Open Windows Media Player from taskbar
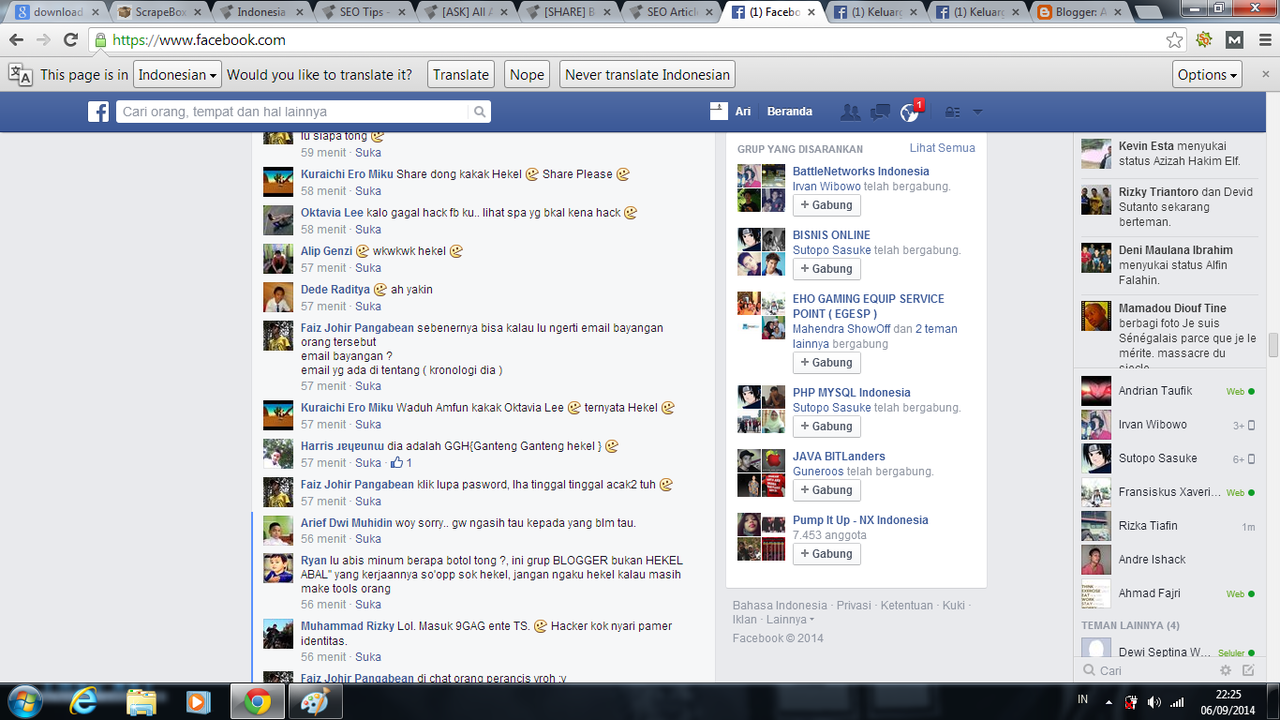This screenshot has height=720, width=1280. click(199, 702)
